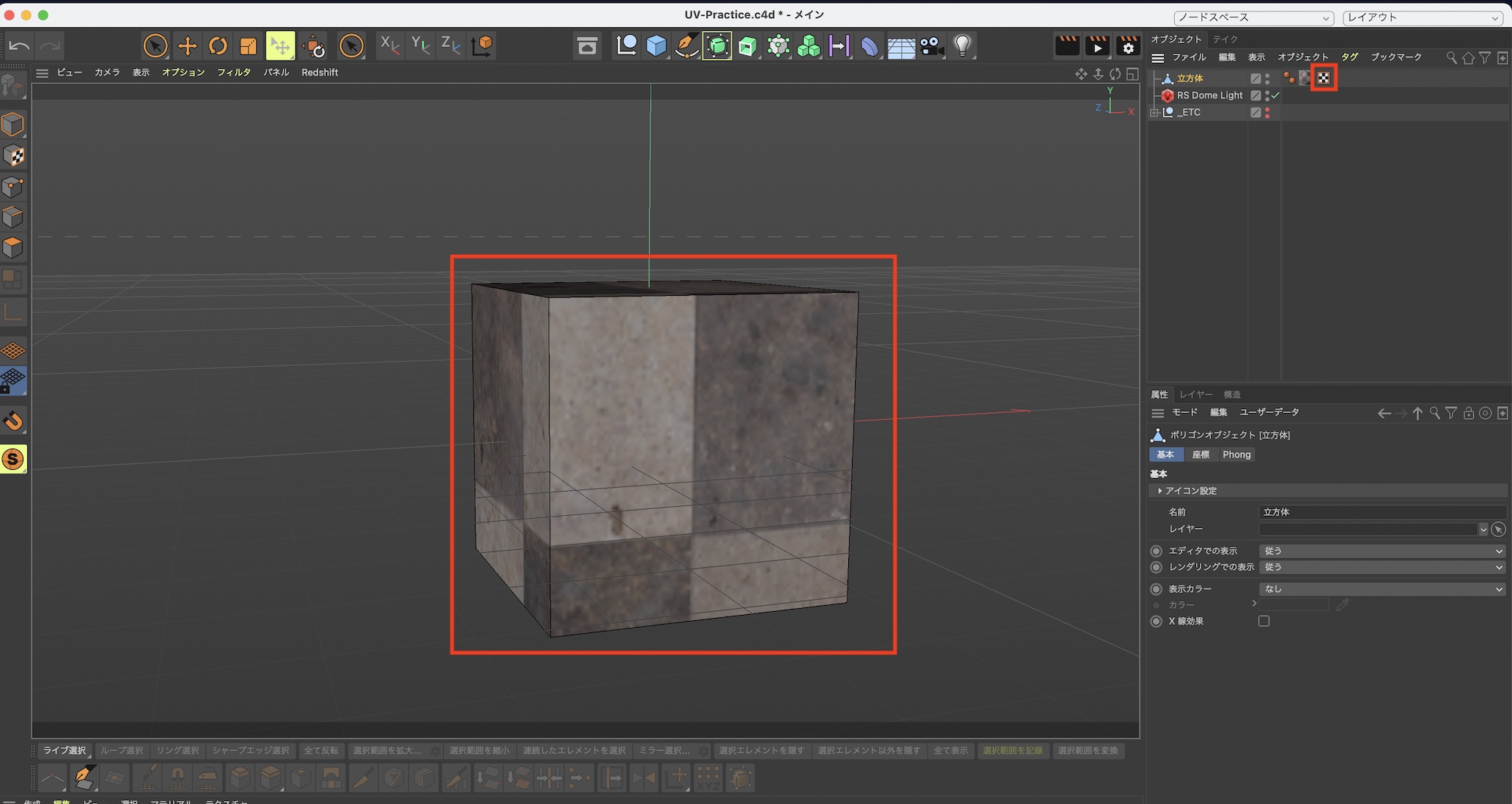Screen dimensions: 1512x804
Task: Select the Rotate tool
Action: (x=218, y=46)
